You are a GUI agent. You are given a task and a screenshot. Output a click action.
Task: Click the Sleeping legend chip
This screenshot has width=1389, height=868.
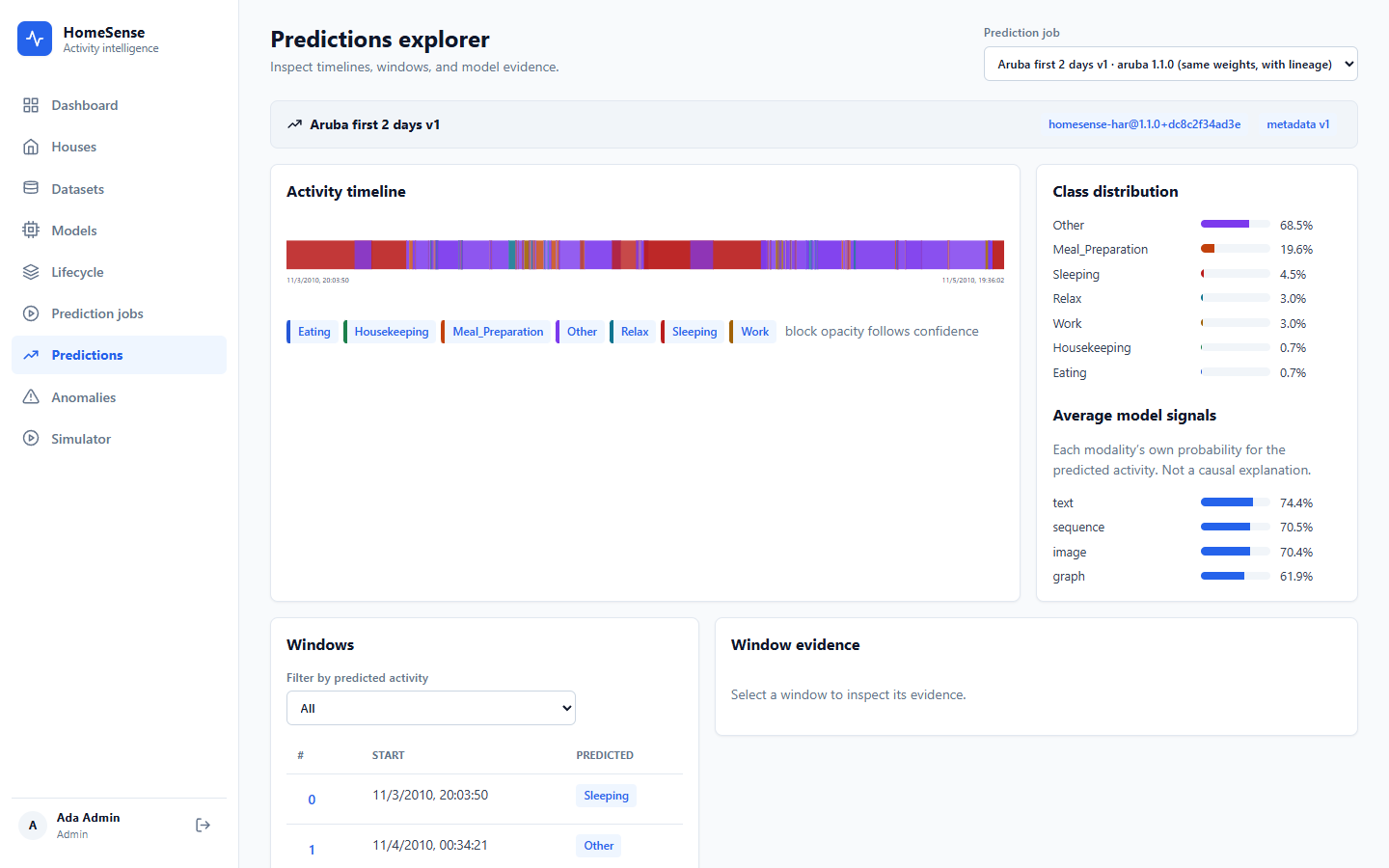(x=693, y=332)
